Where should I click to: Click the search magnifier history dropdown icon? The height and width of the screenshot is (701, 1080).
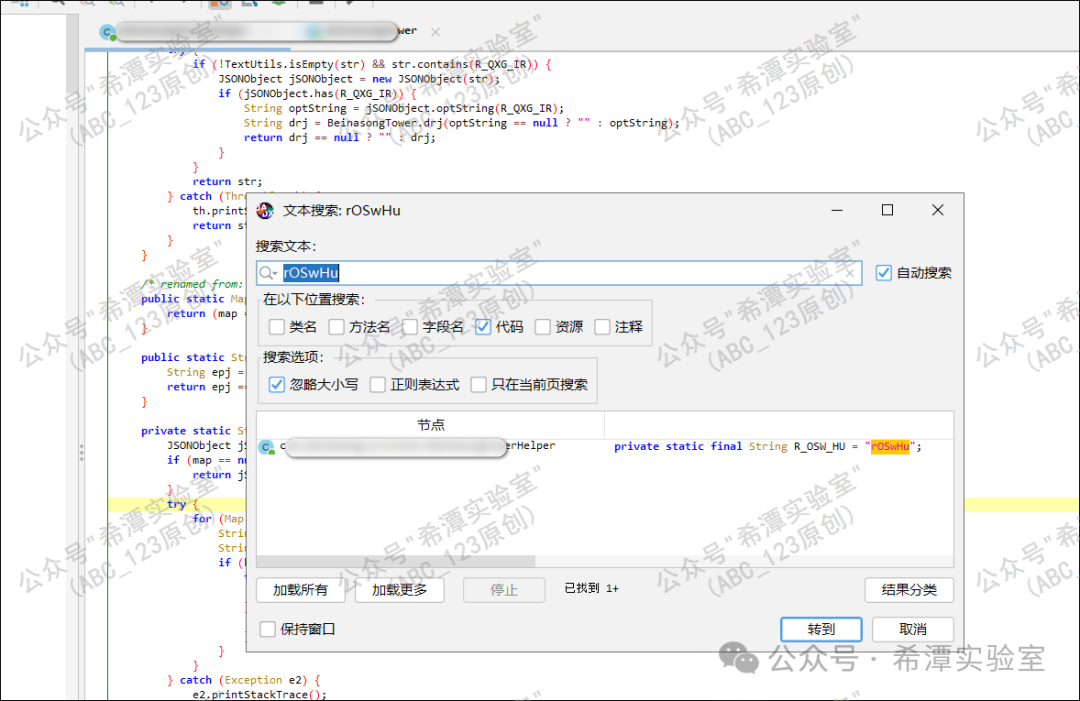[x=268, y=273]
